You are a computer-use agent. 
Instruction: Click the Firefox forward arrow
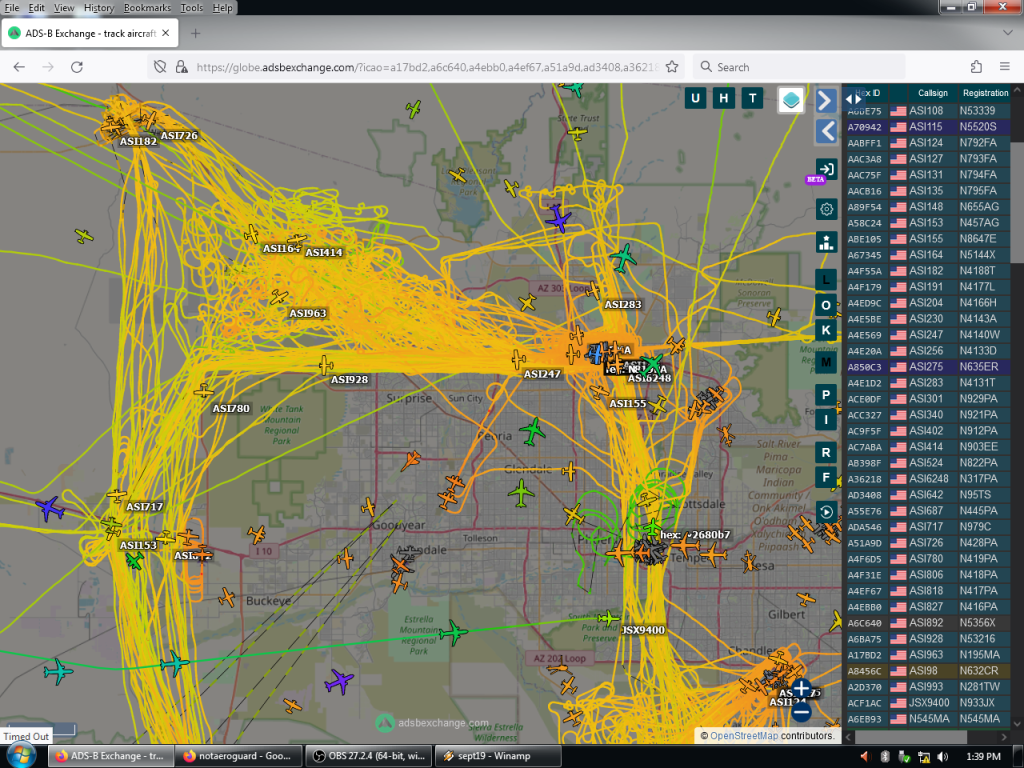(x=48, y=67)
